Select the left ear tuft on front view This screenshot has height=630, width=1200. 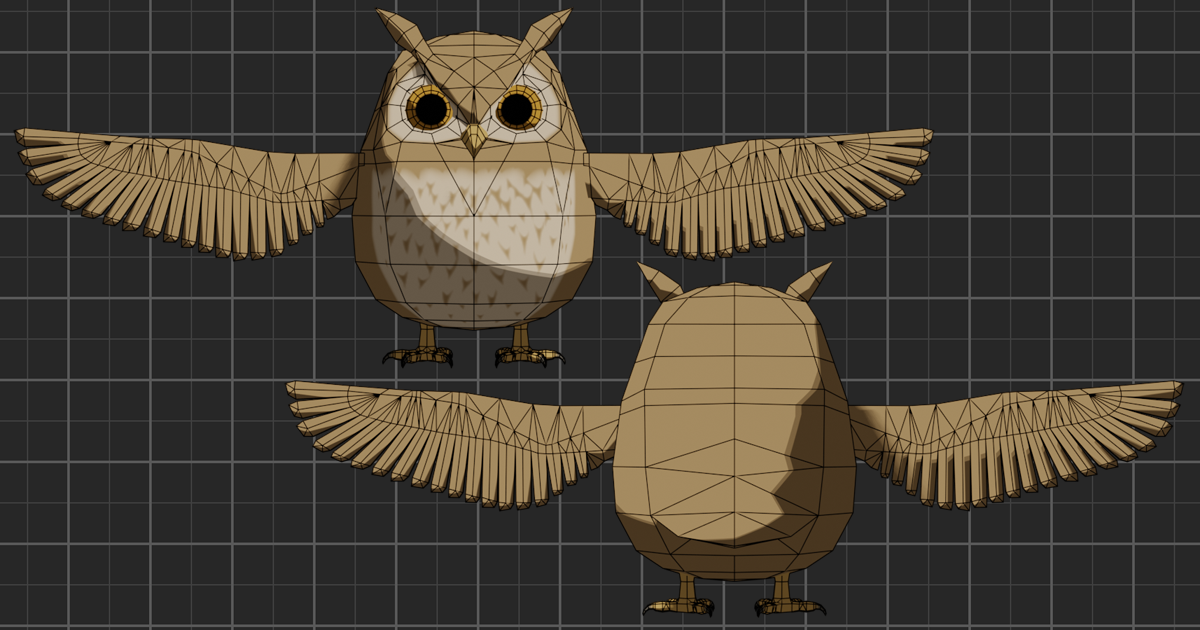(x=400, y=30)
